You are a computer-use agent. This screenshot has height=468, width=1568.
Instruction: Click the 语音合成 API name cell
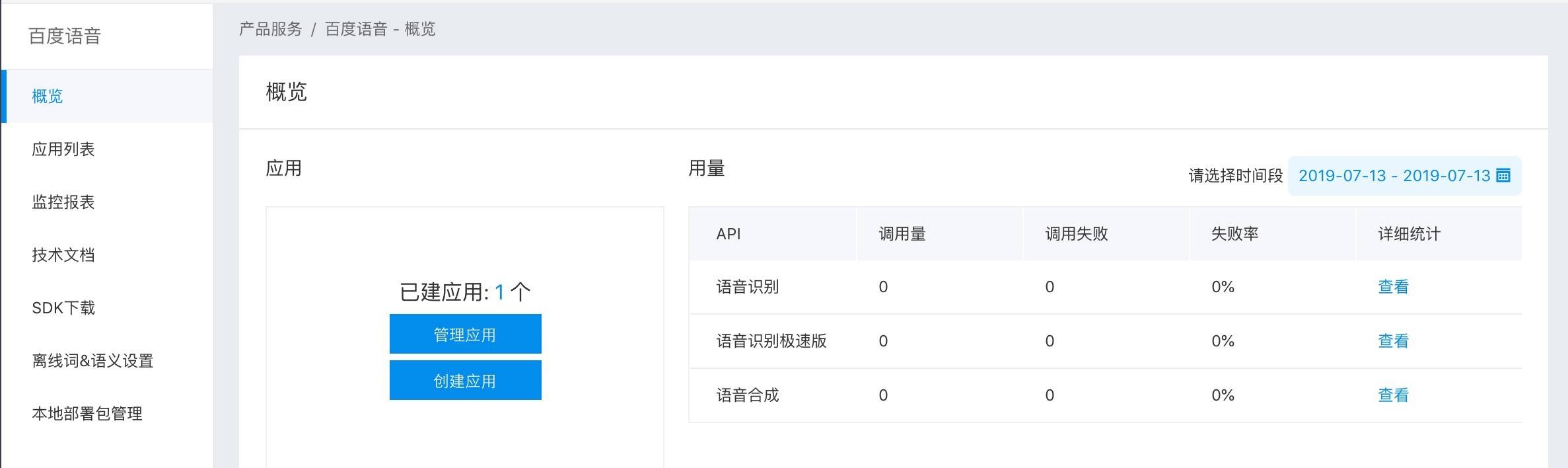point(748,395)
